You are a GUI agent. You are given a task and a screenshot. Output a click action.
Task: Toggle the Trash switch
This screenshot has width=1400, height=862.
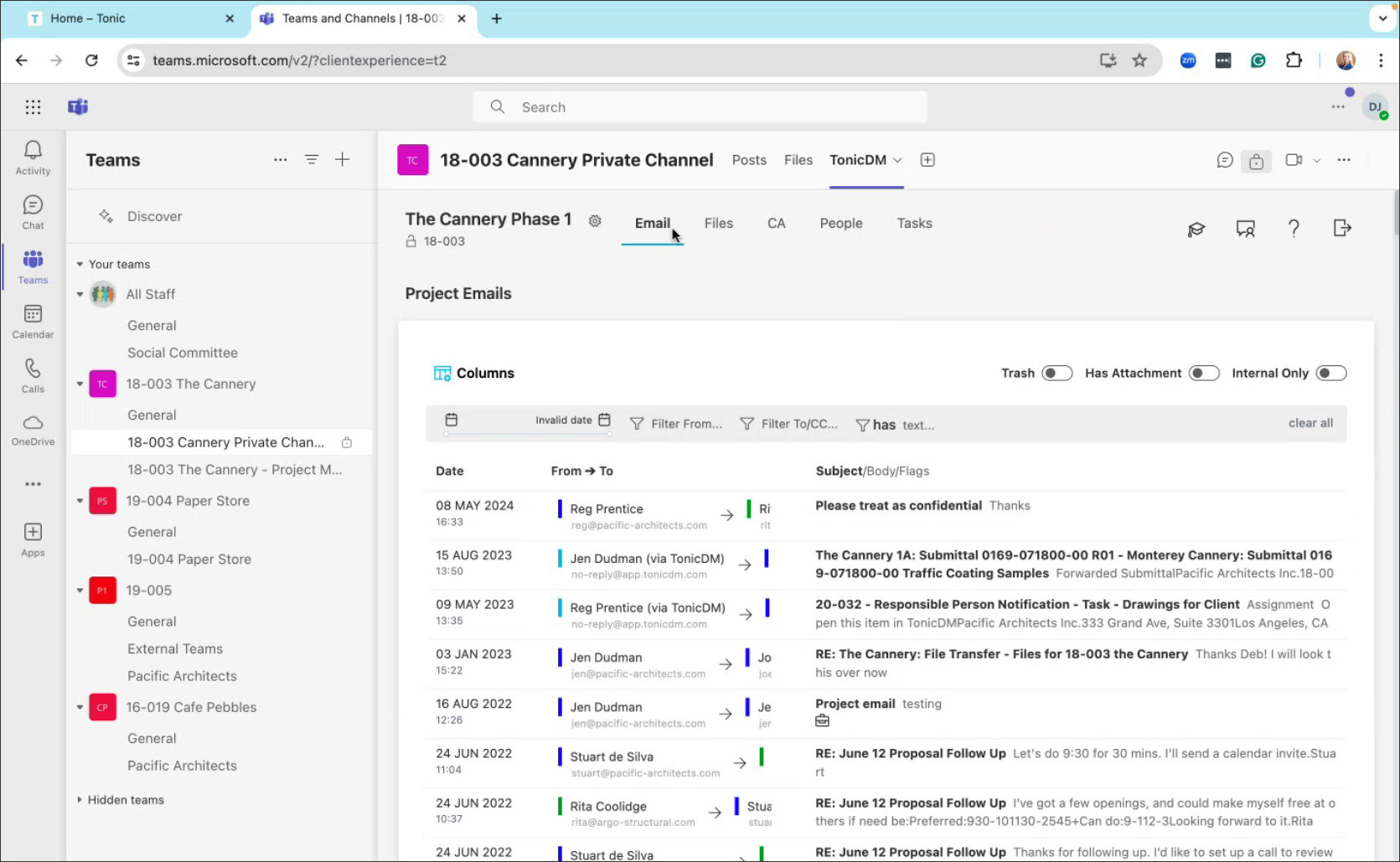[1056, 374]
